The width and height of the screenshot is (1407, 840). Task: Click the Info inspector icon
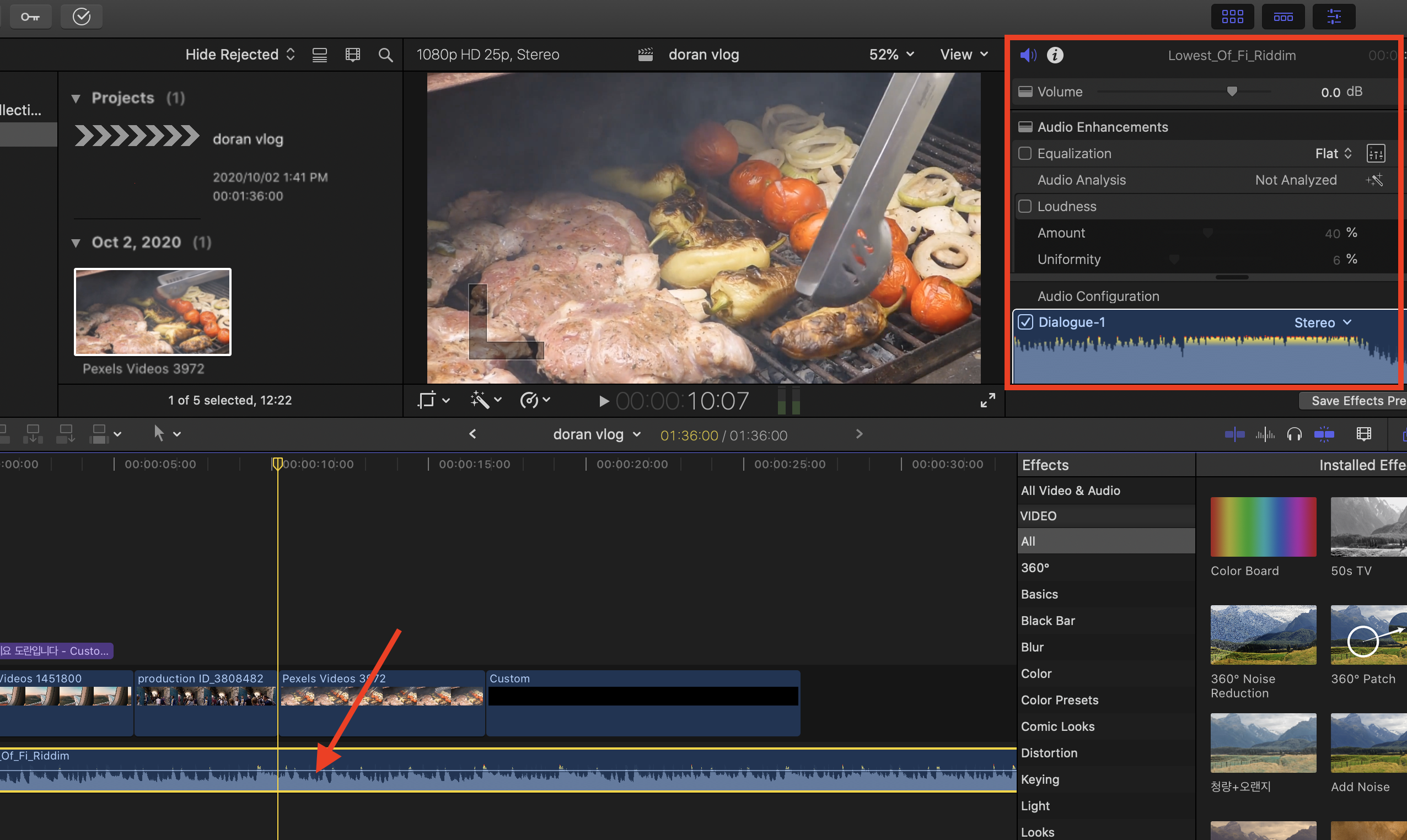click(1055, 55)
